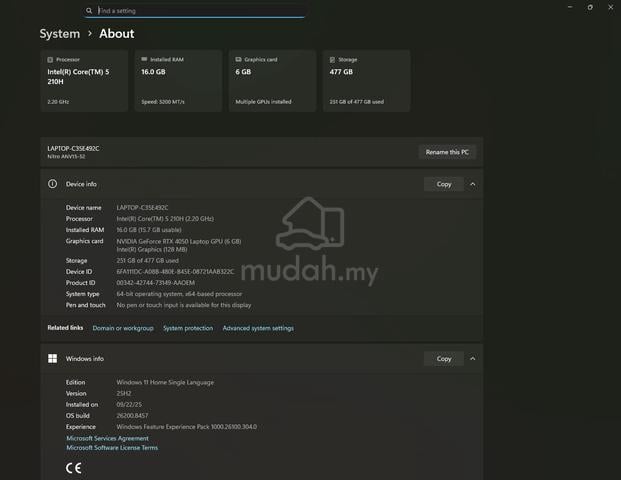The width and height of the screenshot is (621, 480).
Task: Click the CE certification mark icon
Action: [x=74, y=468]
